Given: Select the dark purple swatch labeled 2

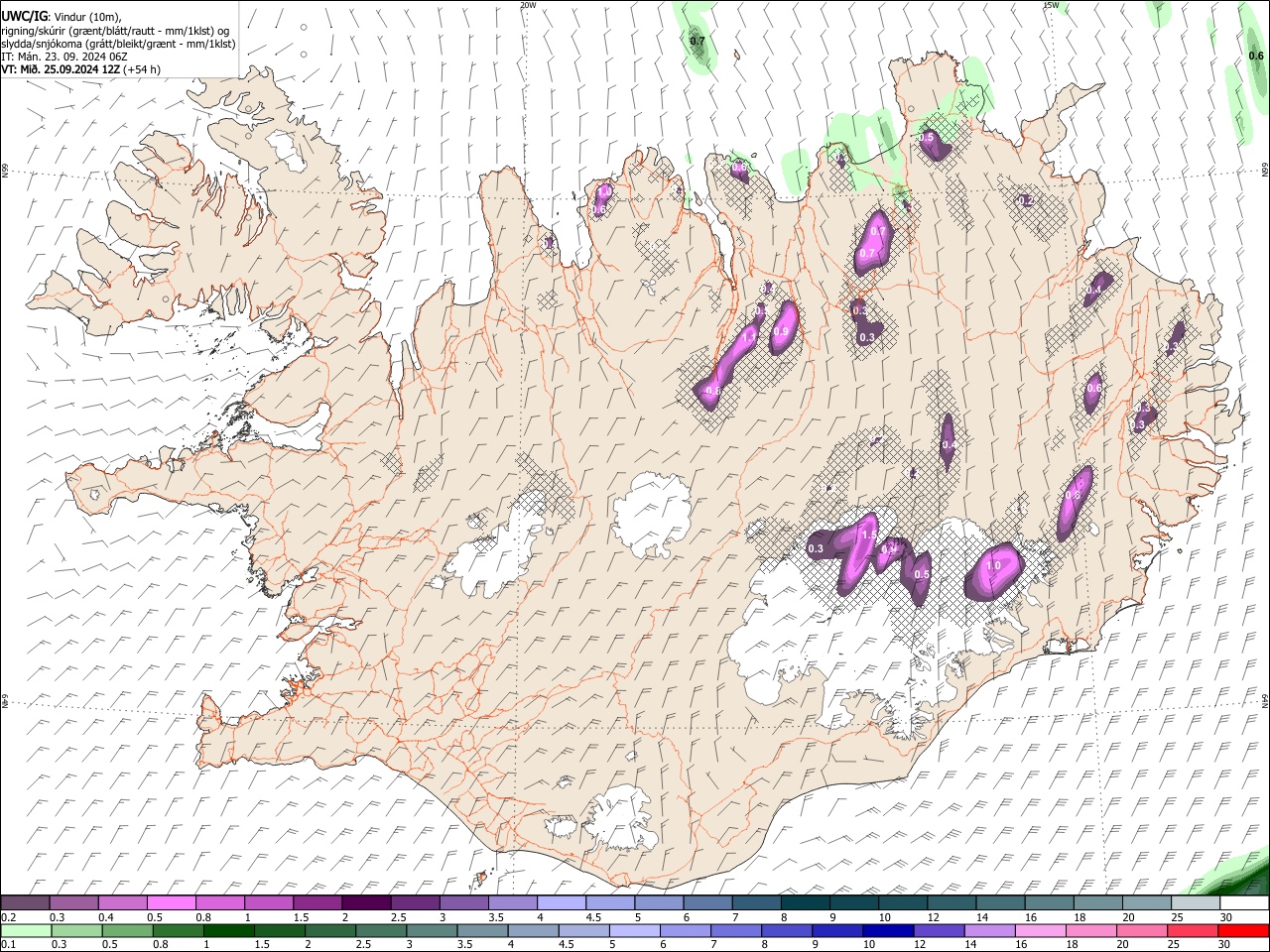Looking at the screenshot, I should pos(366,902).
